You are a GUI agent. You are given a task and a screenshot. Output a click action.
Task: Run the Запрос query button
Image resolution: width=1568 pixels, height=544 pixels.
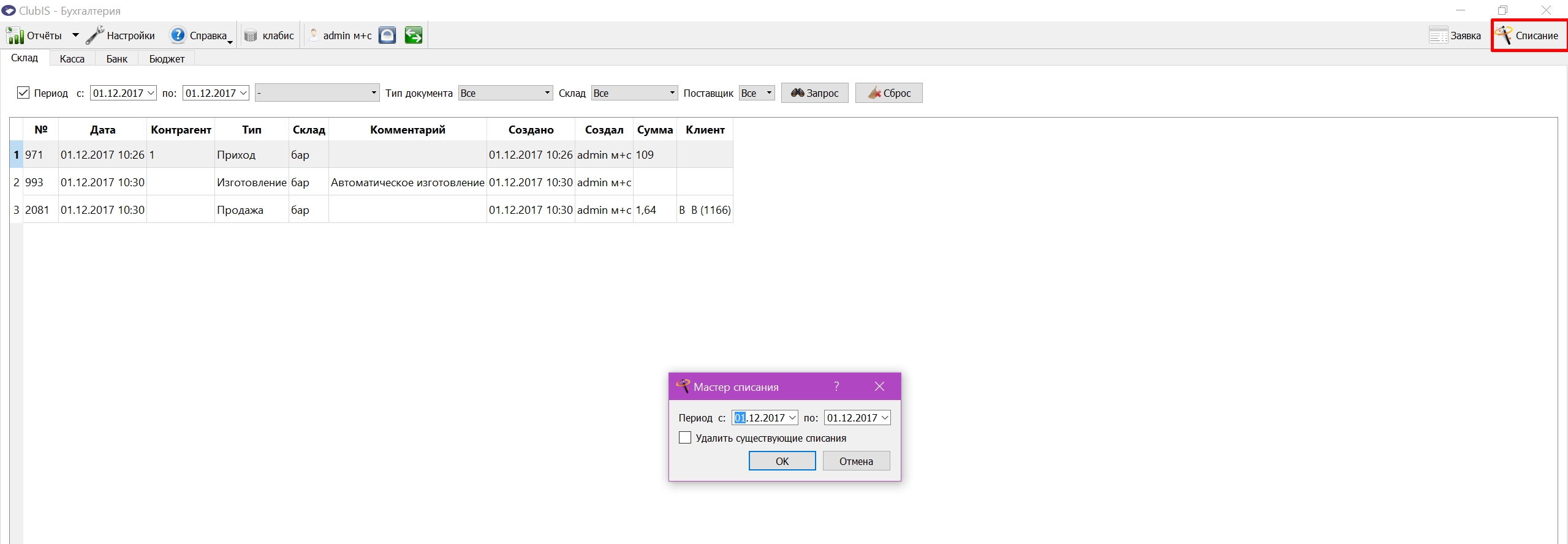pos(814,93)
